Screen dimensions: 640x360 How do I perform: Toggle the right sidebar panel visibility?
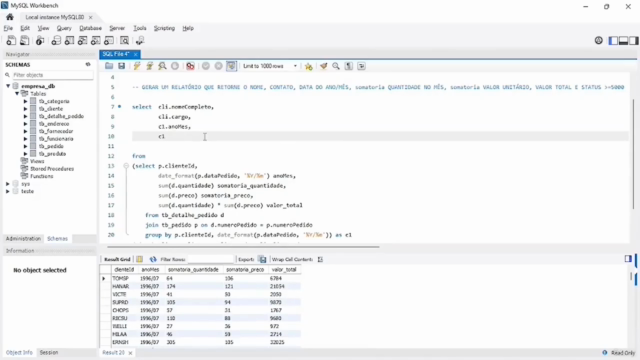pyautogui.click(x=634, y=40)
